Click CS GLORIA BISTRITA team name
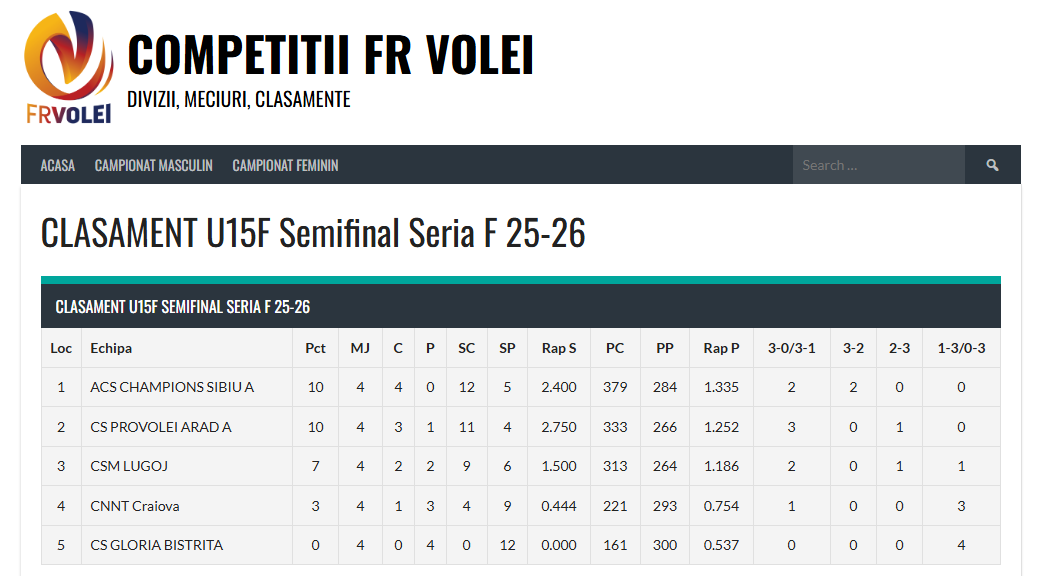The height and width of the screenshot is (576, 1038). click(x=157, y=545)
